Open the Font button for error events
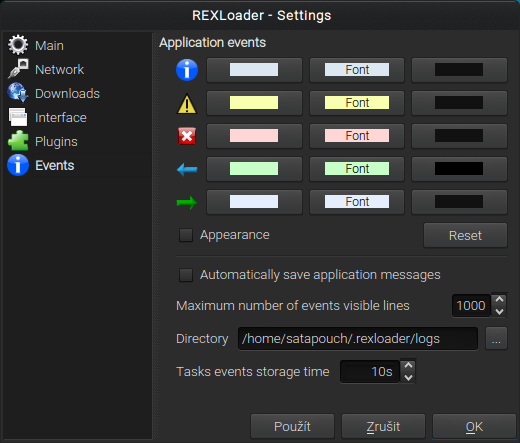 click(357, 136)
